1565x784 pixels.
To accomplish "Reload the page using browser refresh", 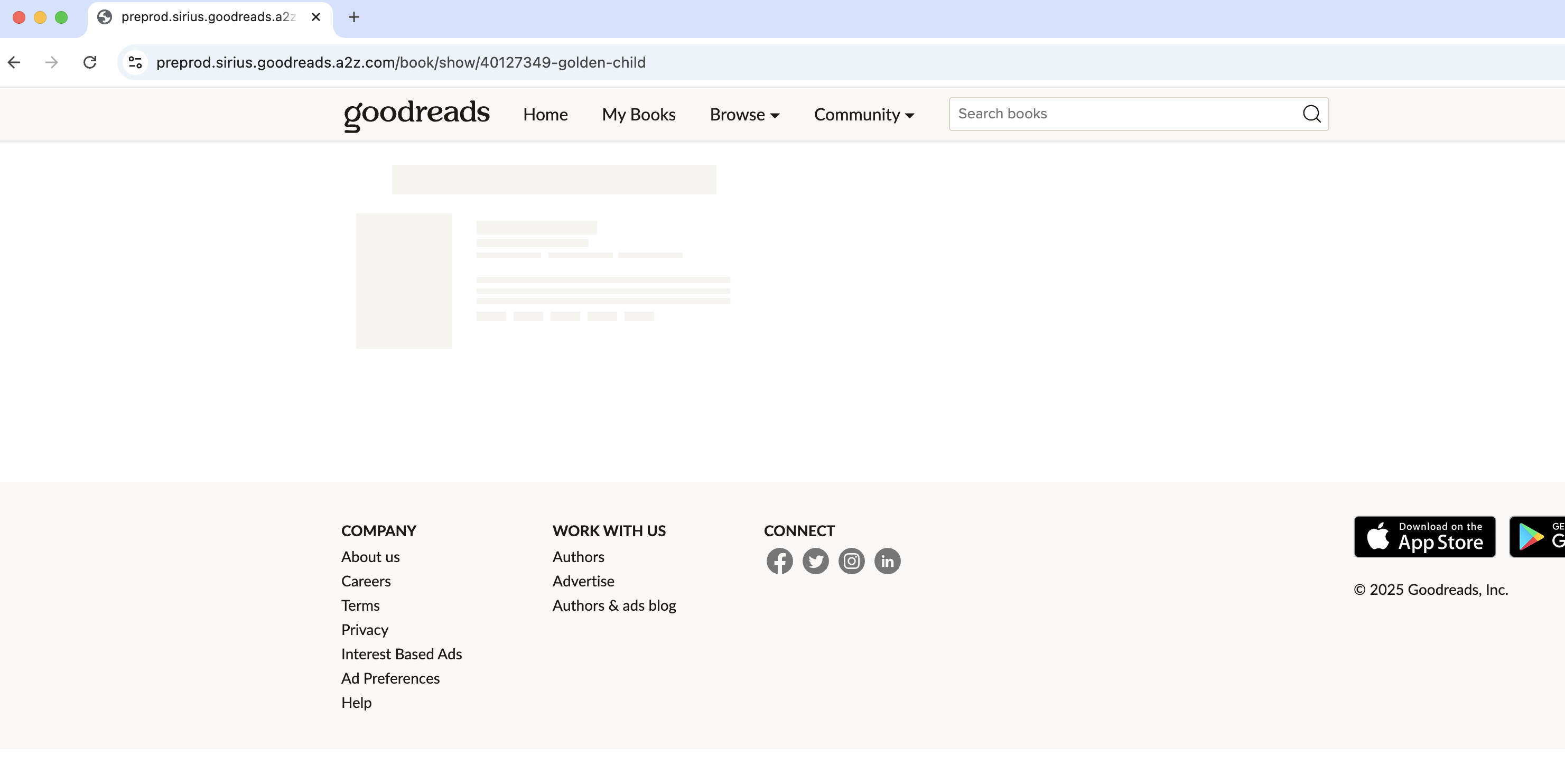I will (90, 62).
